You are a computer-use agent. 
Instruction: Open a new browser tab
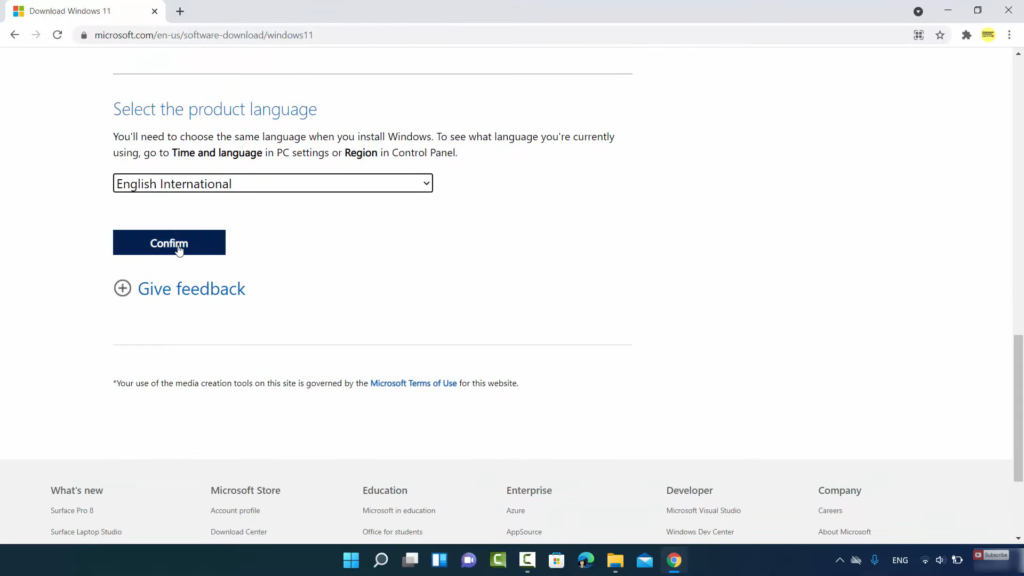pos(180,11)
